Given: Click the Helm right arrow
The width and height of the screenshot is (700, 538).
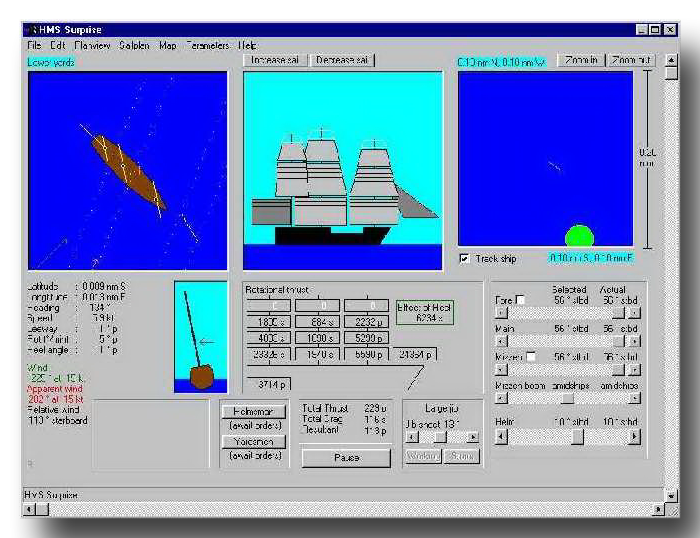Looking at the screenshot, I should [634, 436].
